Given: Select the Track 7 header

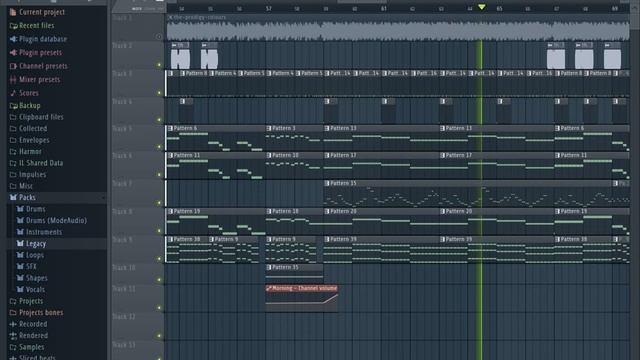Looking at the screenshot, I should pyautogui.click(x=138, y=194).
